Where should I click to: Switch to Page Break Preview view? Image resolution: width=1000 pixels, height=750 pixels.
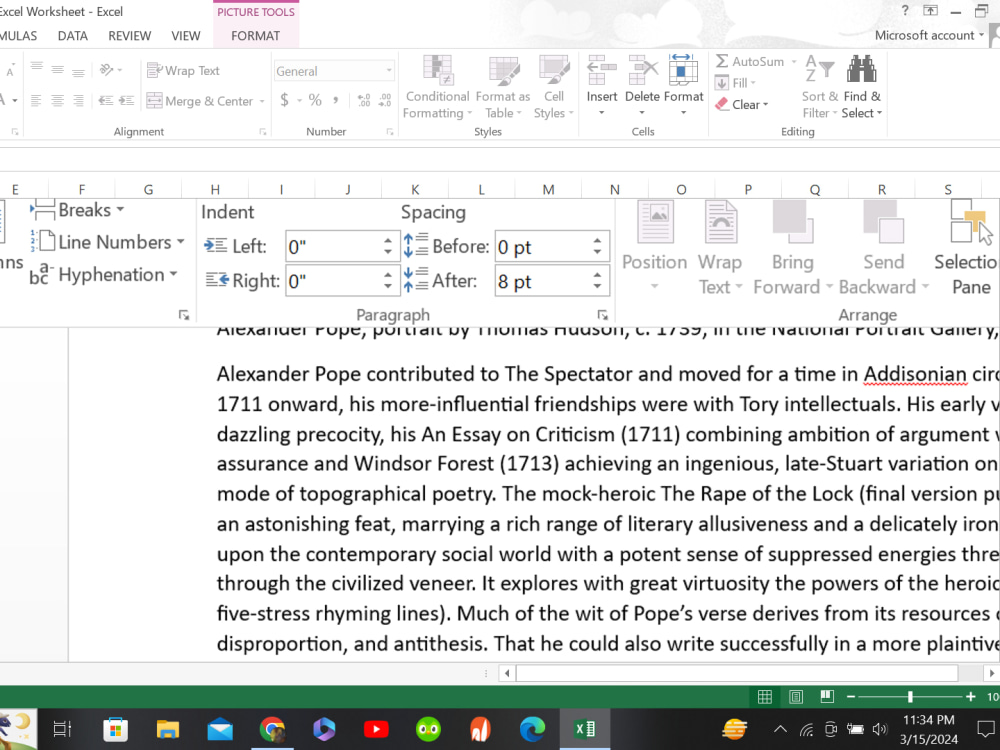point(827,697)
